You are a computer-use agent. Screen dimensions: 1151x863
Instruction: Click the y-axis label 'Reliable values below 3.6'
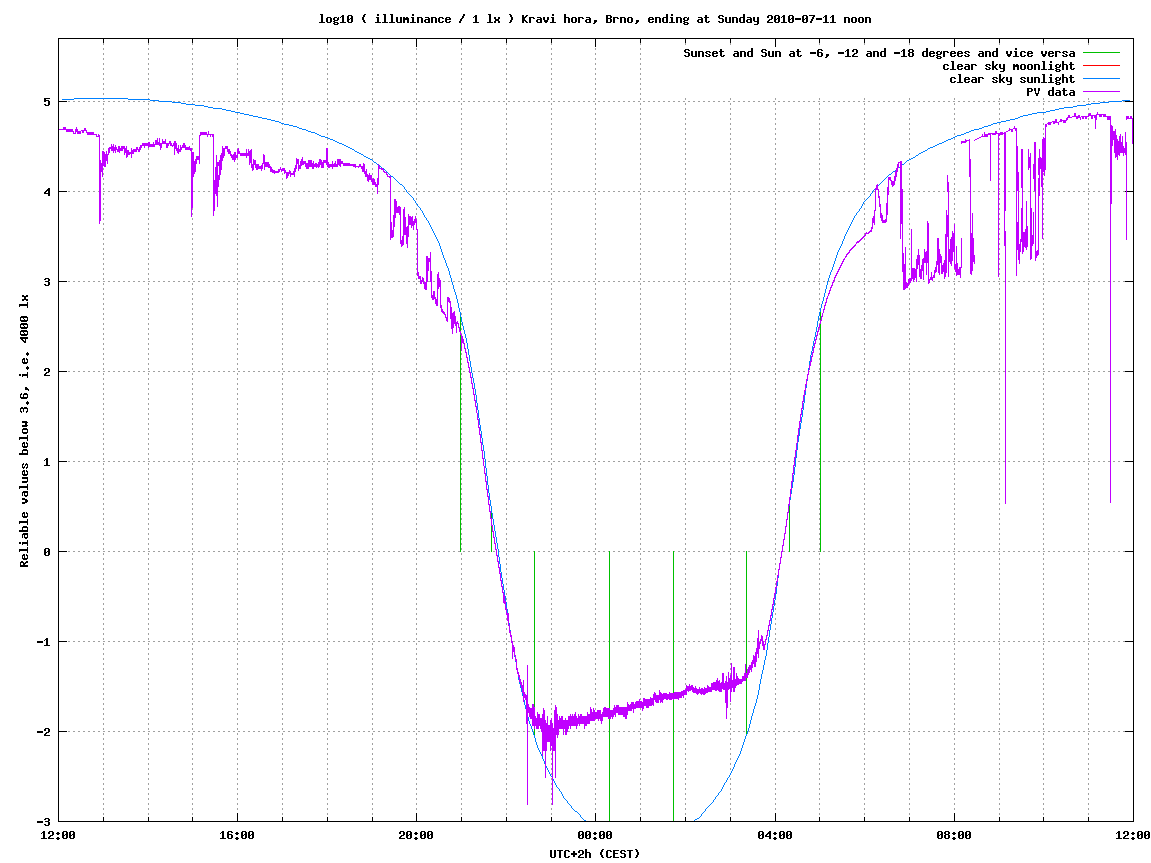click(24, 431)
